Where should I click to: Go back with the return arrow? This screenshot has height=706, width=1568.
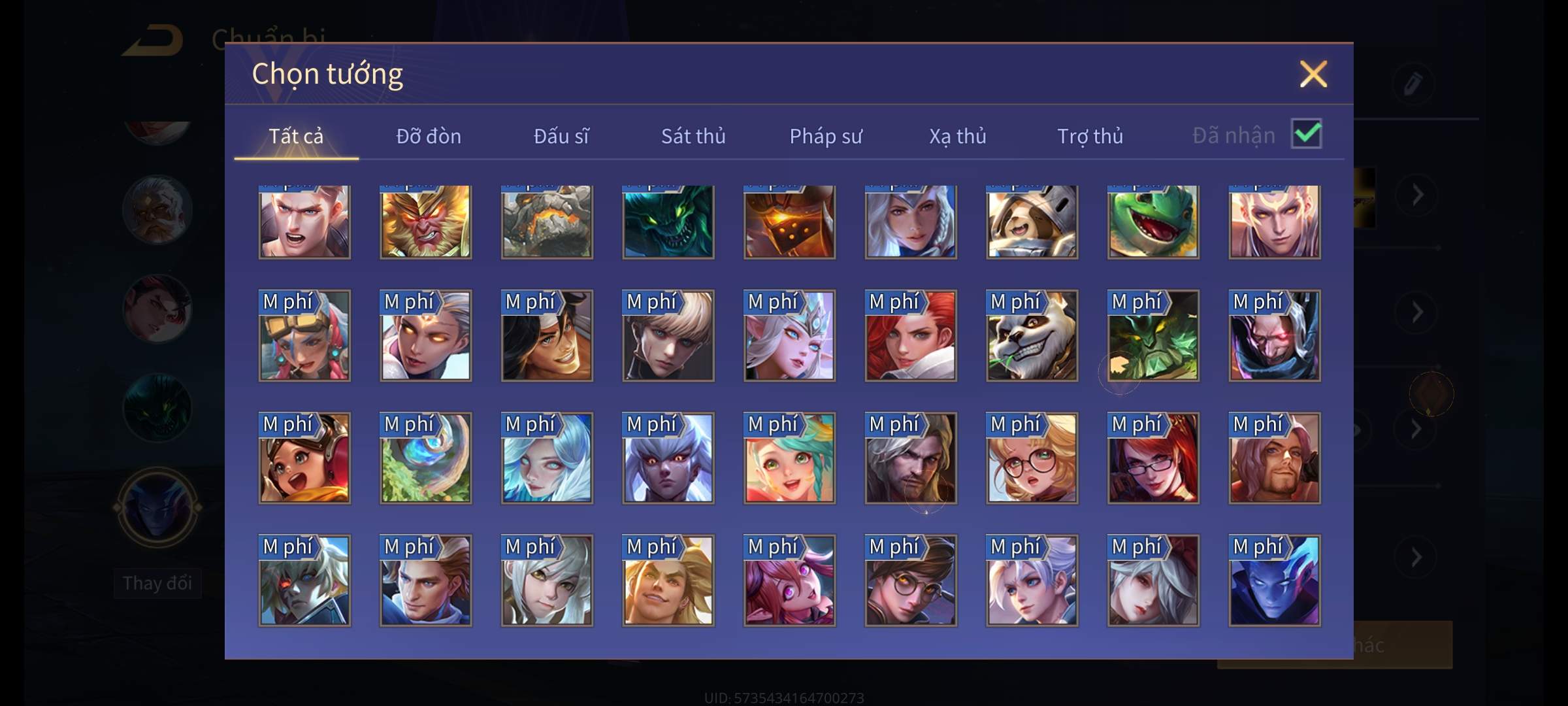pyautogui.click(x=154, y=41)
